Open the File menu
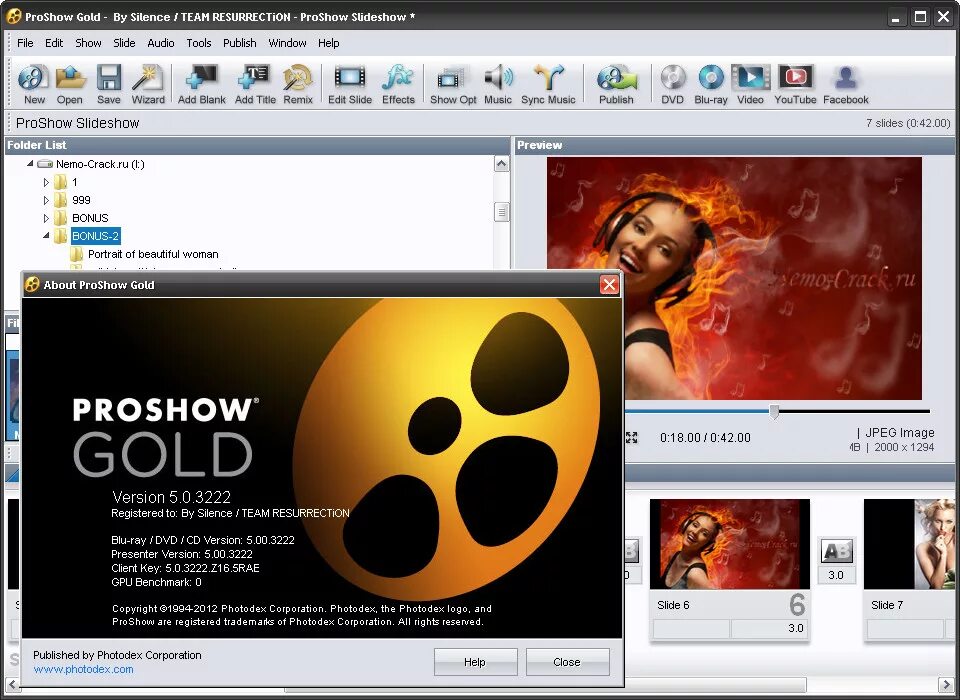This screenshot has width=960, height=700. click(25, 43)
